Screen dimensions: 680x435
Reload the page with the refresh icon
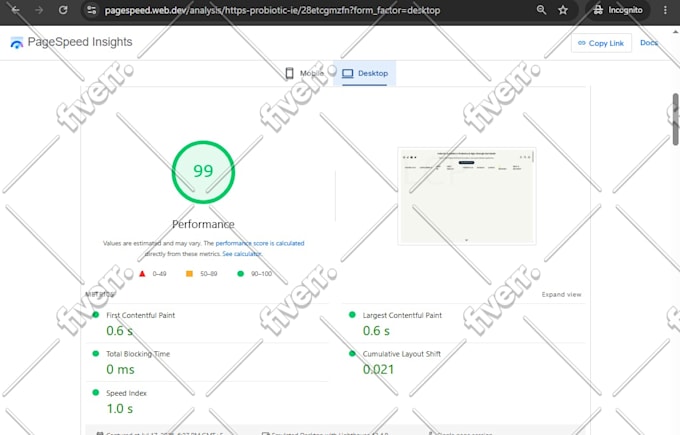coord(63,10)
